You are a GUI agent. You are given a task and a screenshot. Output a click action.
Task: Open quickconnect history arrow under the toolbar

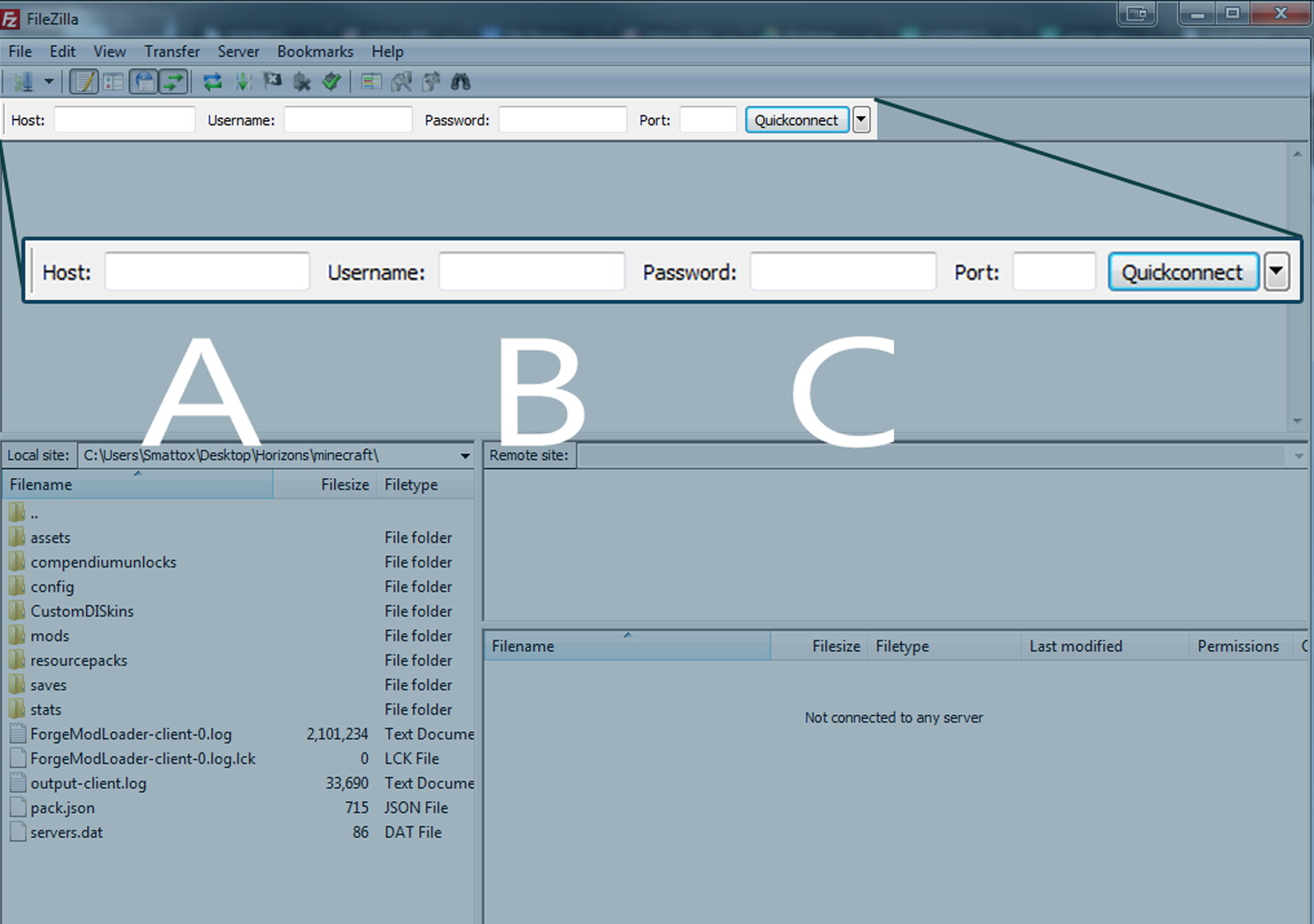click(x=861, y=120)
